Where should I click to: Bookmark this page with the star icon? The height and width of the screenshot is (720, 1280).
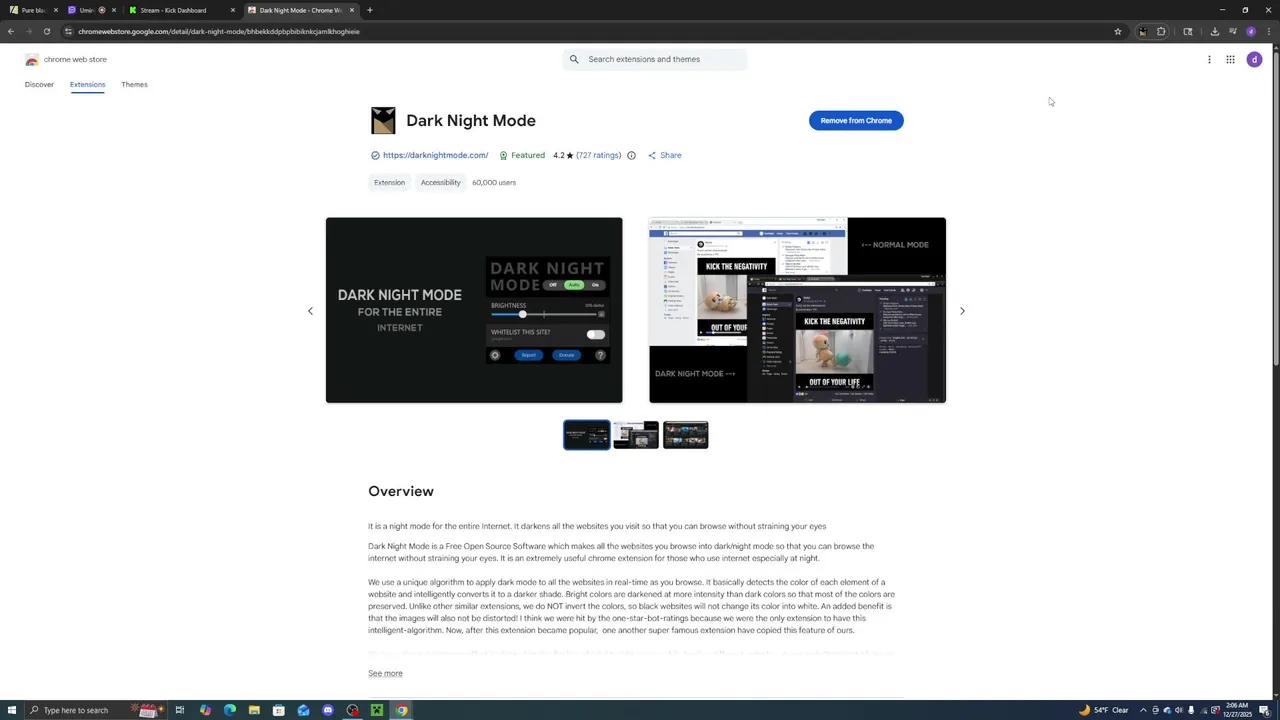pyautogui.click(x=1118, y=31)
